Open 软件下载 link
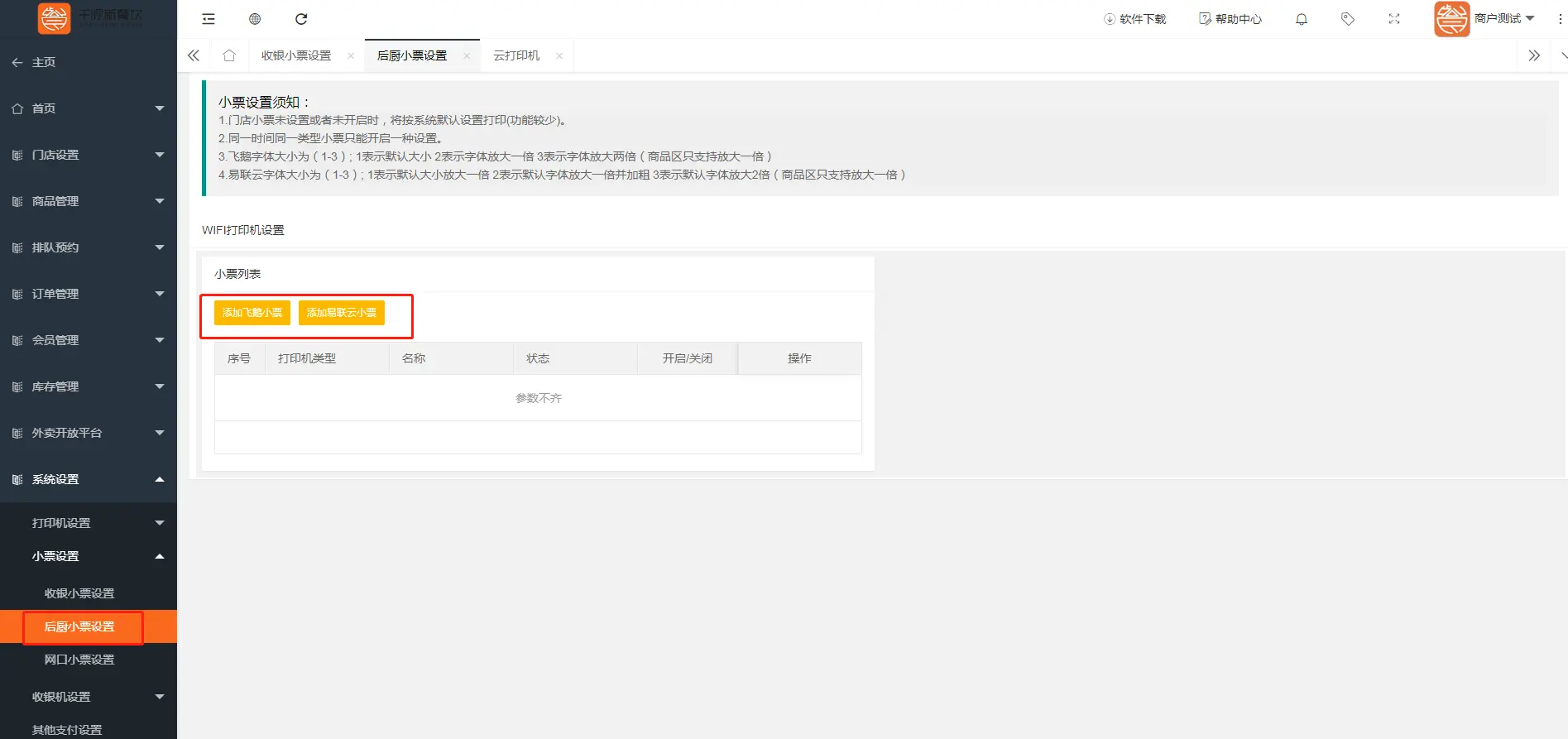The image size is (1568, 739). (1143, 19)
